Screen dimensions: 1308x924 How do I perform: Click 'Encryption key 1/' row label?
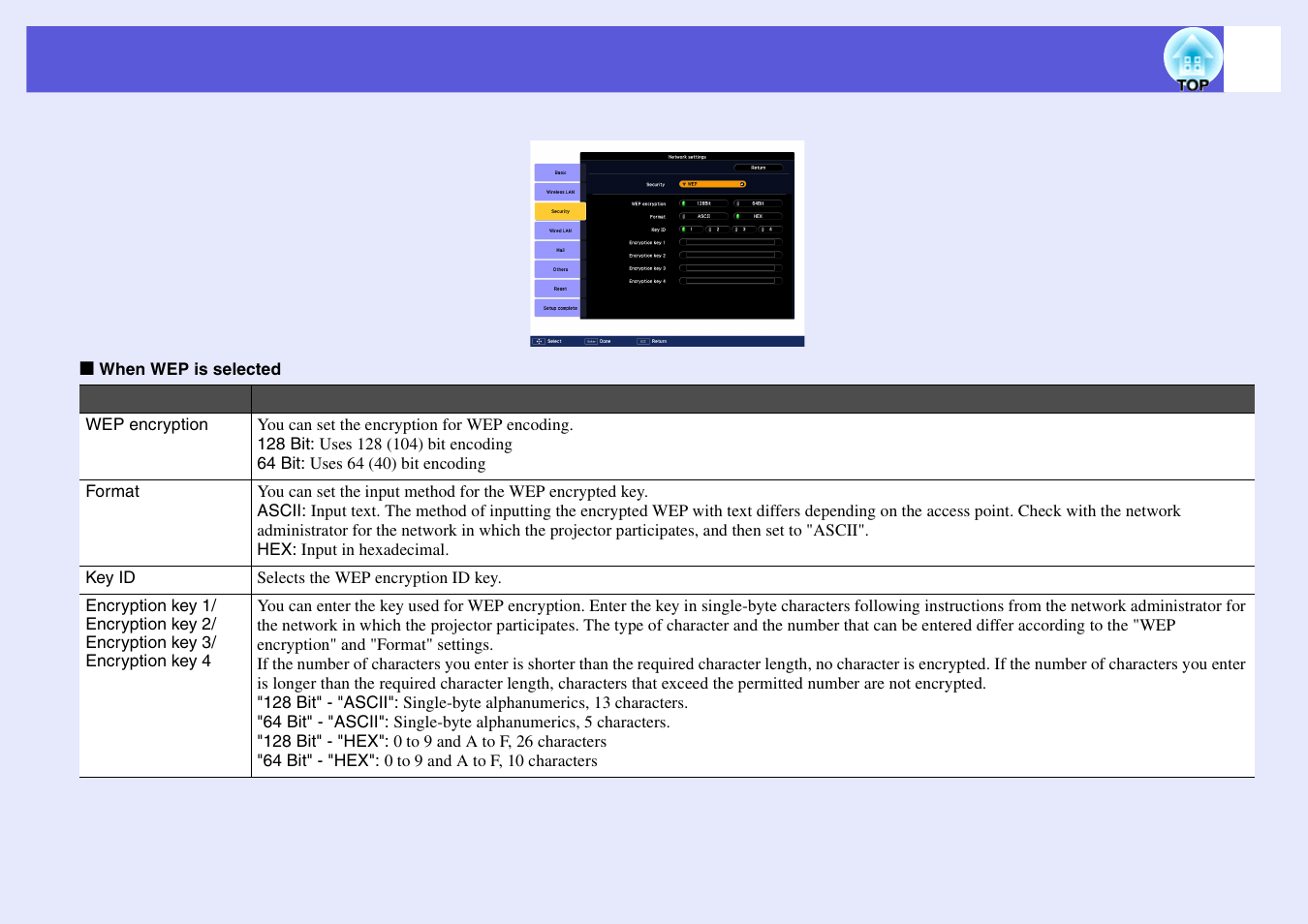point(151,605)
